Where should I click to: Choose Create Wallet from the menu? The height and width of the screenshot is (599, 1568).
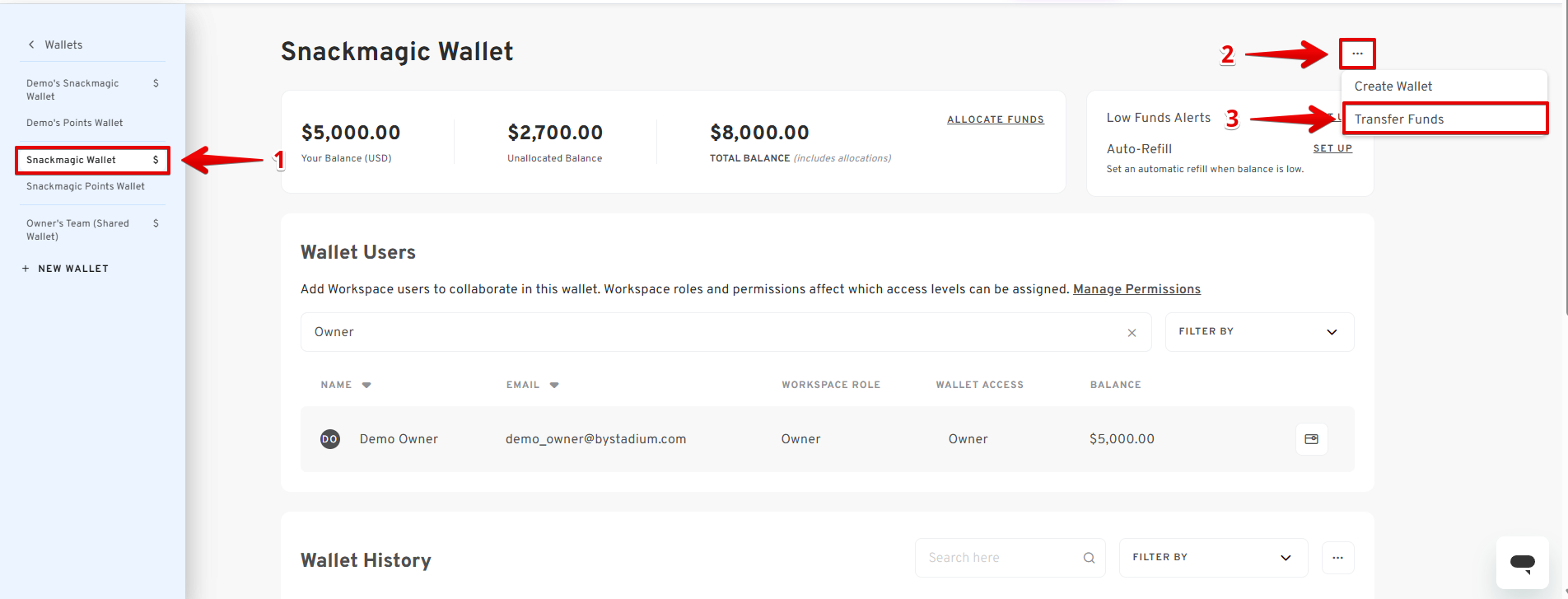tap(1393, 87)
